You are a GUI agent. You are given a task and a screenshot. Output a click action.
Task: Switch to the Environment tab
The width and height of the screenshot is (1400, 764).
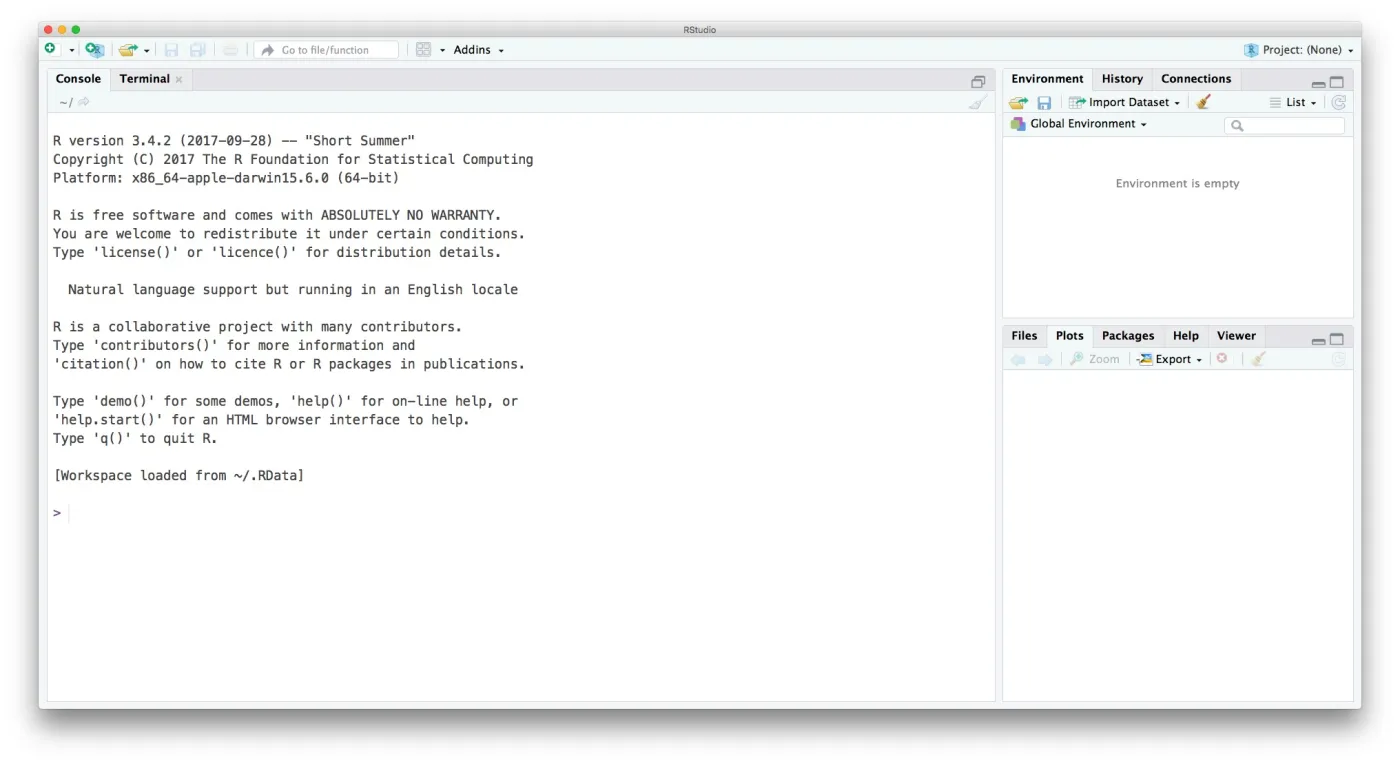tap(1047, 79)
